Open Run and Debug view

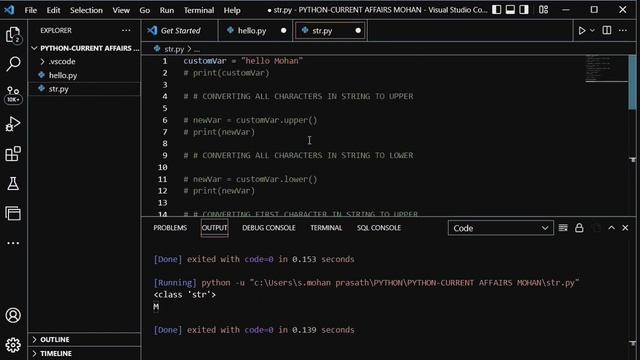click(x=13, y=124)
